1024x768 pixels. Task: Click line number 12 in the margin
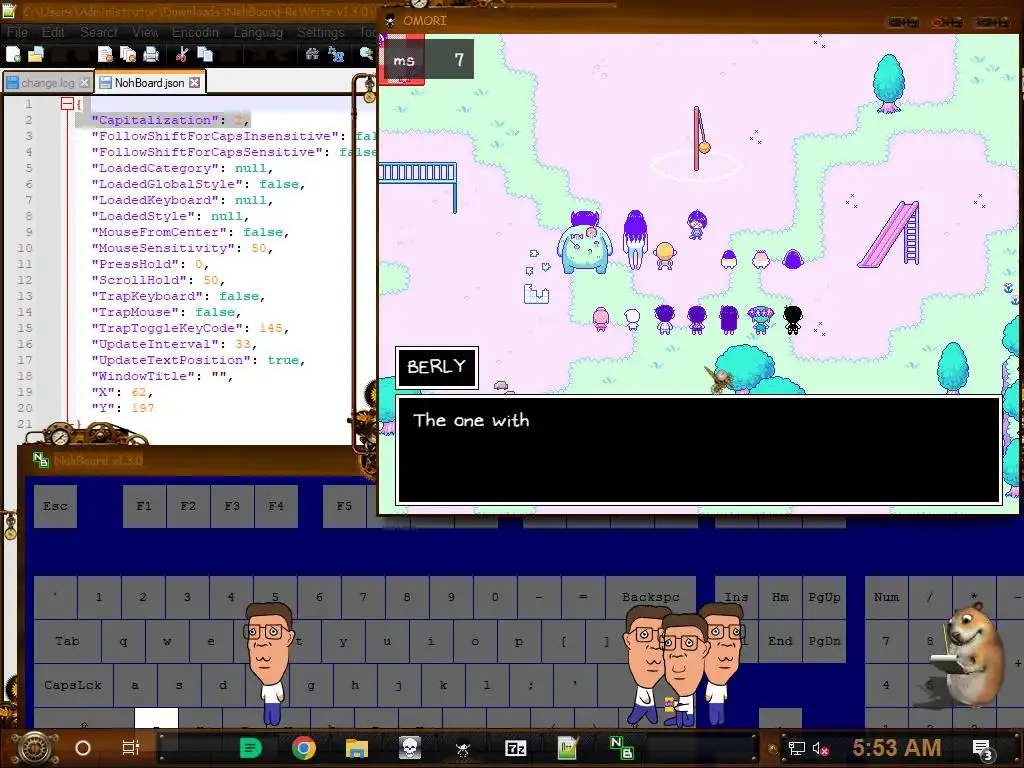(x=25, y=280)
